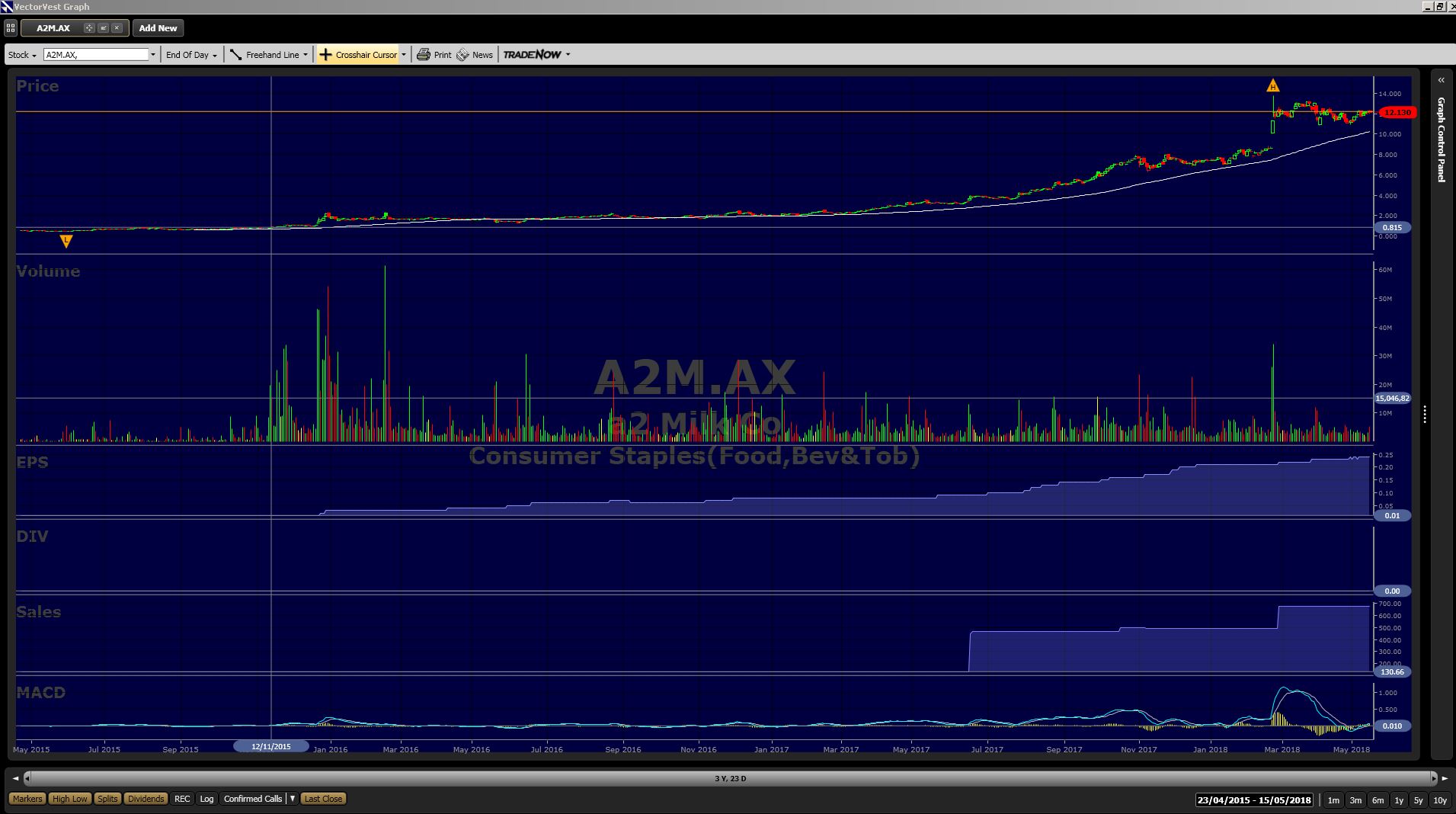The width and height of the screenshot is (1456, 814).
Task: Click the 12/11/2015 date label
Action: (x=271, y=746)
